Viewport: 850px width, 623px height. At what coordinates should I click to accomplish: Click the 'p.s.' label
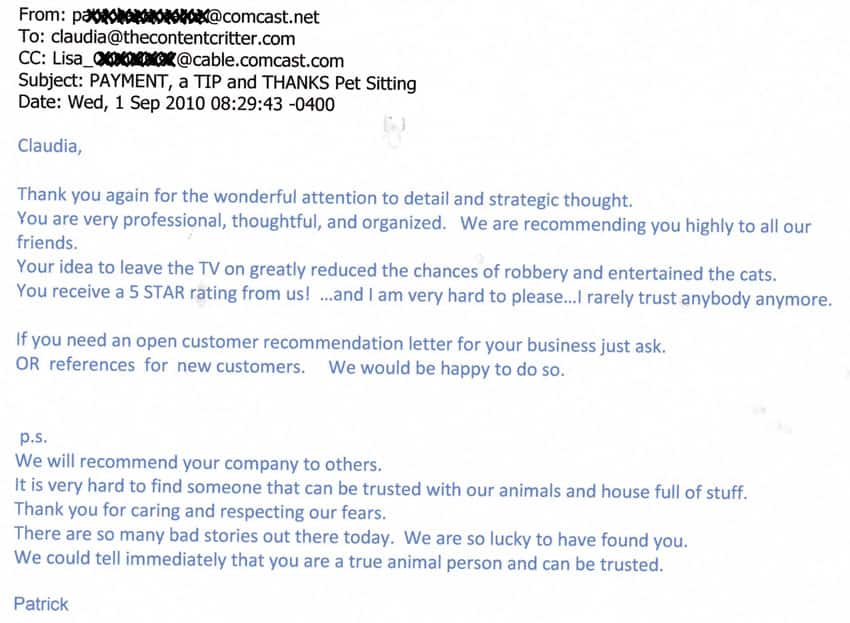click(x=34, y=437)
